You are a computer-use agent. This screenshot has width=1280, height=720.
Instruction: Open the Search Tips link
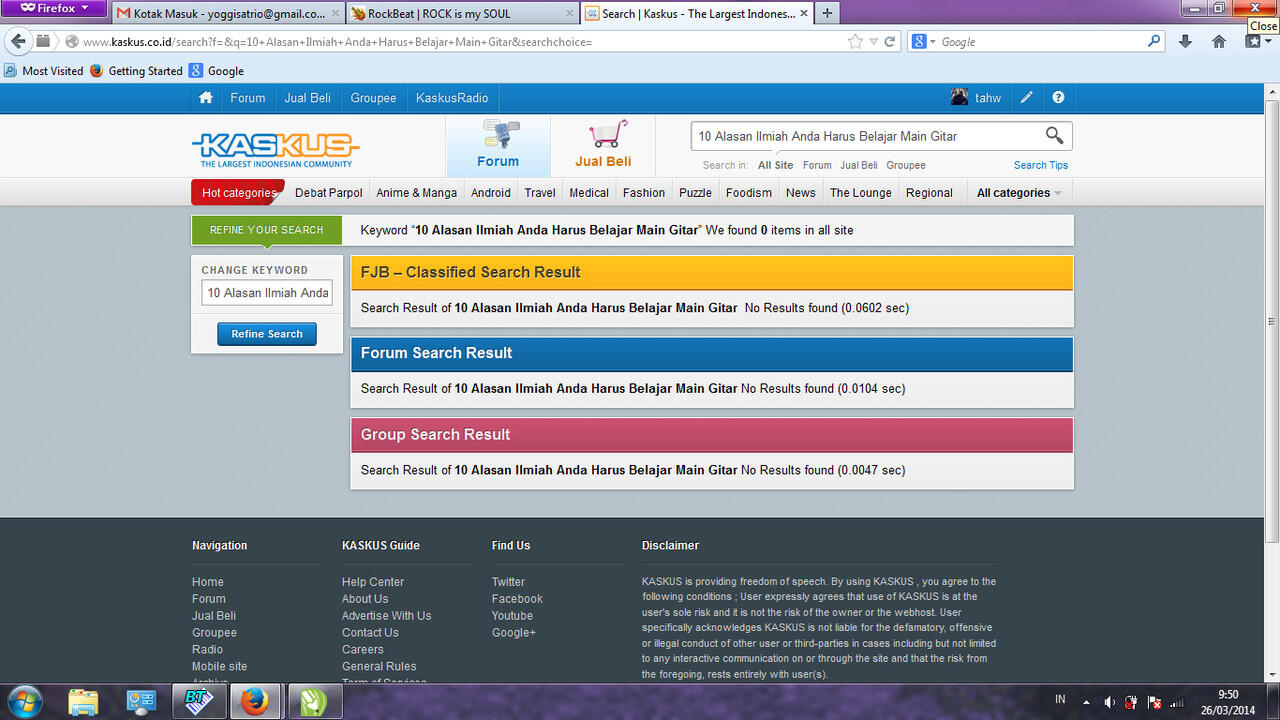click(1040, 165)
